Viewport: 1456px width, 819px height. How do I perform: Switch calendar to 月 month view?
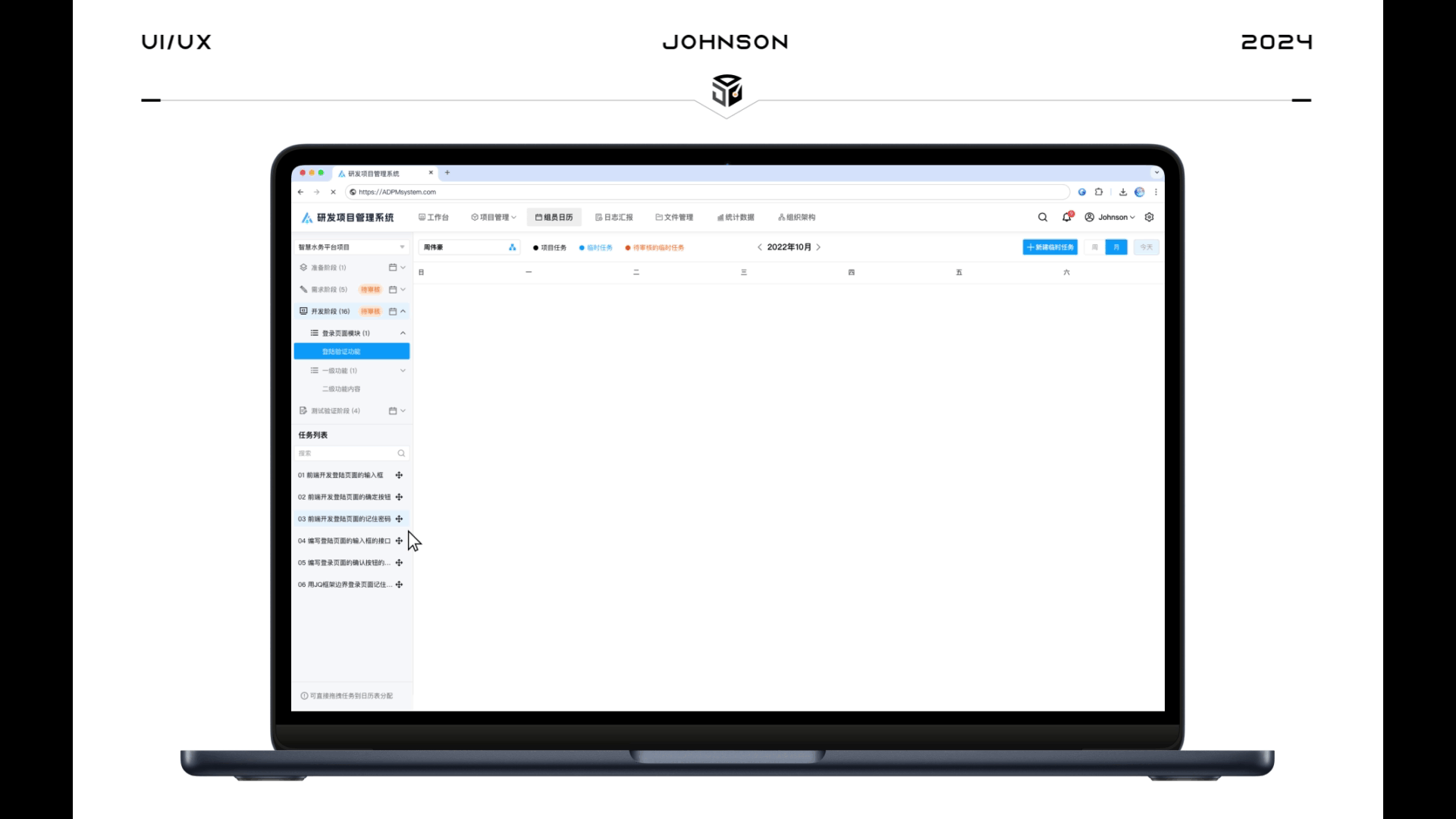click(x=1116, y=247)
